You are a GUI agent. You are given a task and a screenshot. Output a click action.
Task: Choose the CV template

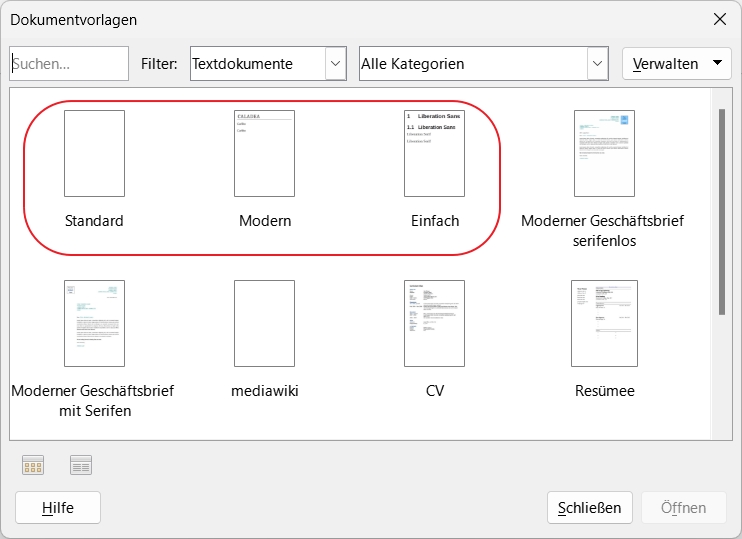[434, 323]
